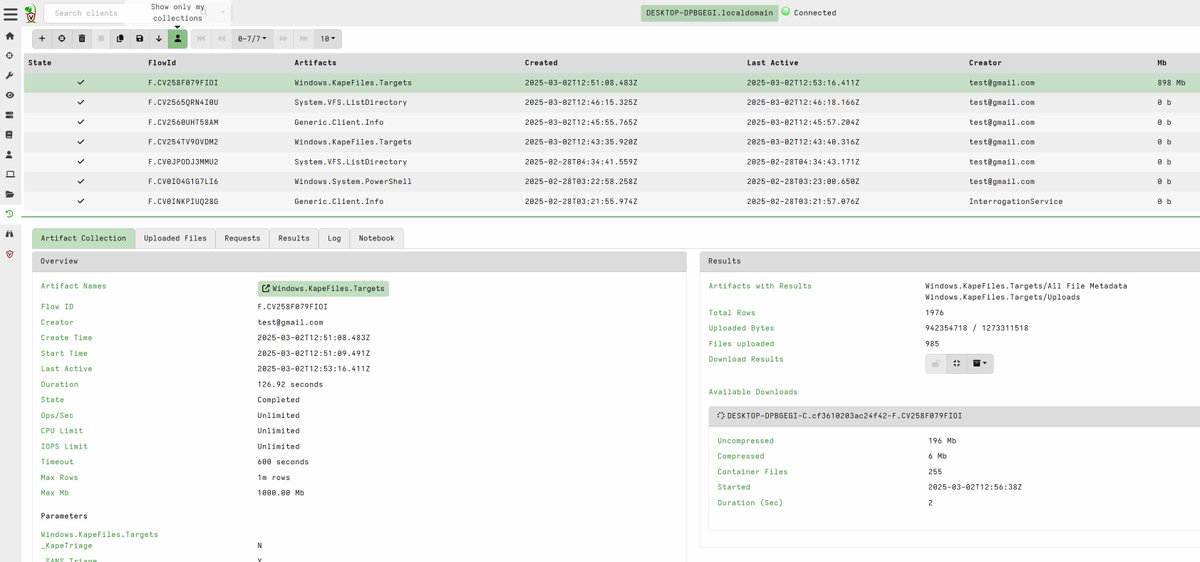
Task: Click the shield icon in sidebar
Action: 10,254
